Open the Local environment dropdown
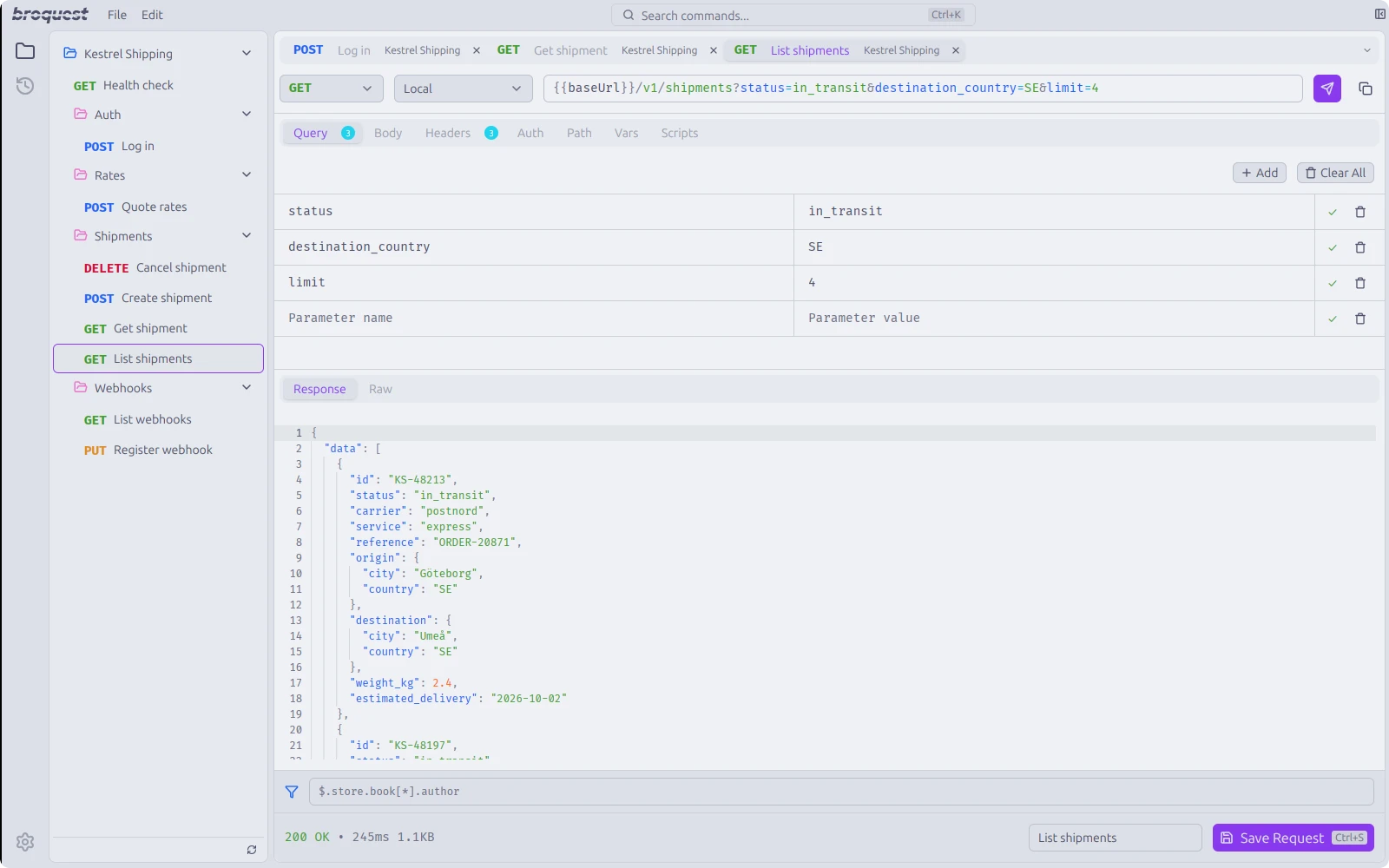Screen dimensions: 1389x868 click(x=463, y=89)
